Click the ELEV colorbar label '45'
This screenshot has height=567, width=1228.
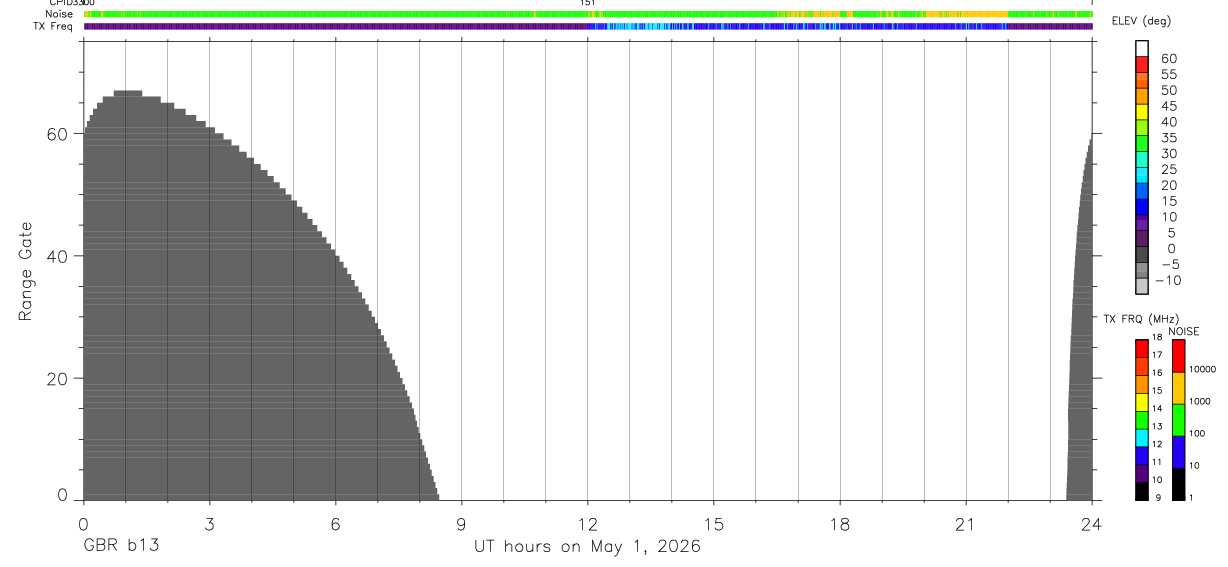pyautogui.click(x=1168, y=106)
